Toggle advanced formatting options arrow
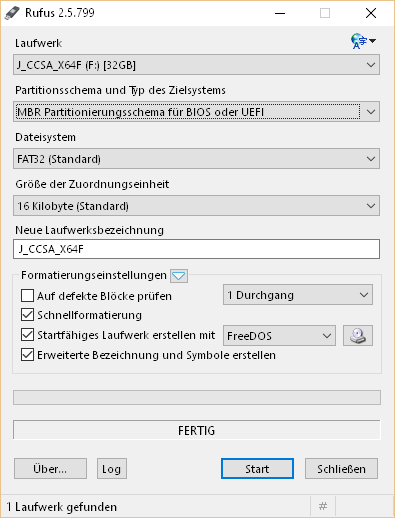Screen dimensions: 395x518 click(179, 276)
